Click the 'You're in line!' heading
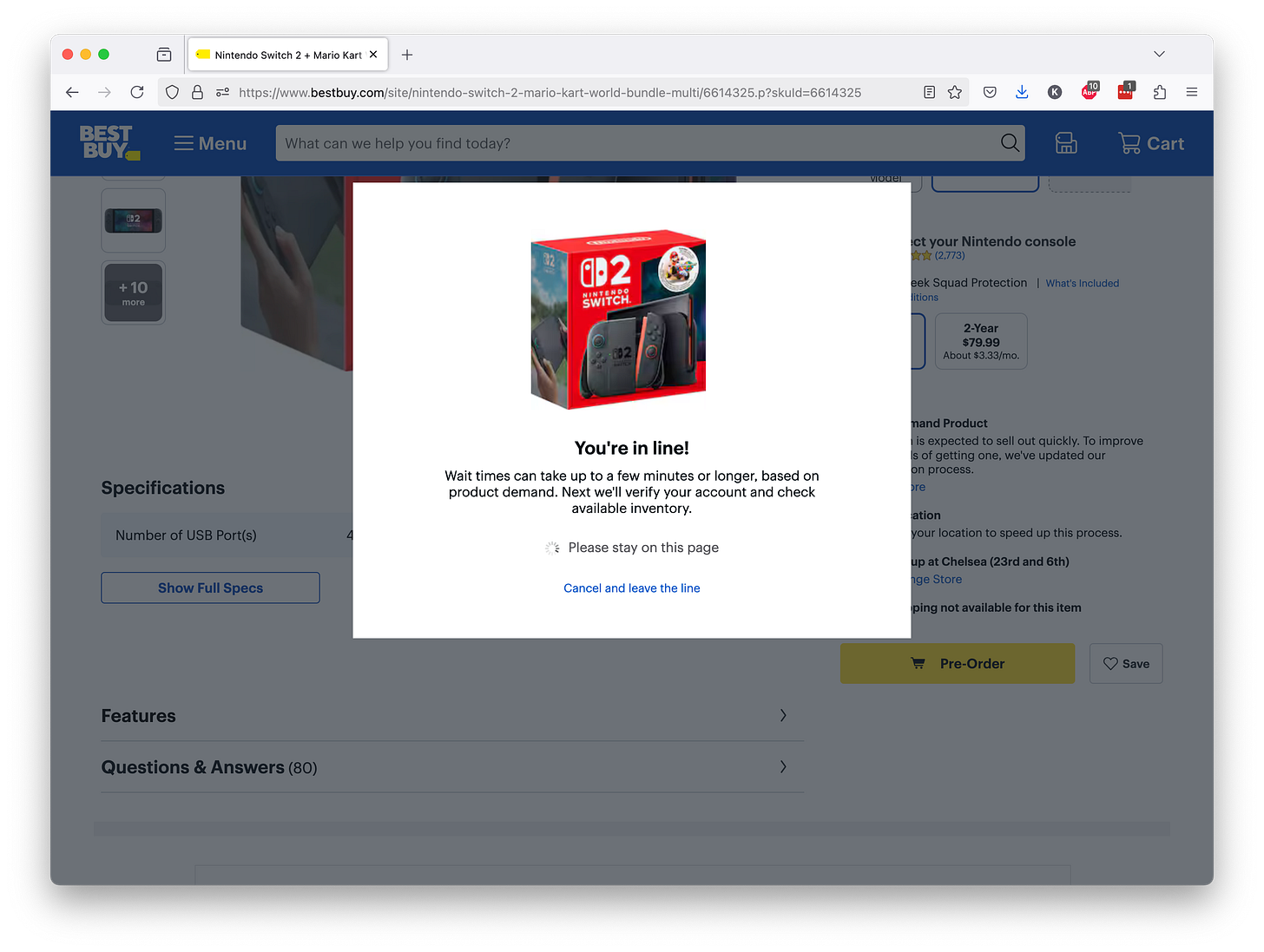The image size is (1264, 952). click(x=632, y=448)
